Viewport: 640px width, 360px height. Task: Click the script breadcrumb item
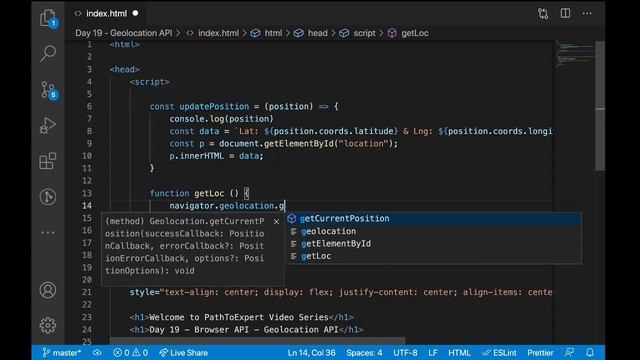click(x=358, y=33)
